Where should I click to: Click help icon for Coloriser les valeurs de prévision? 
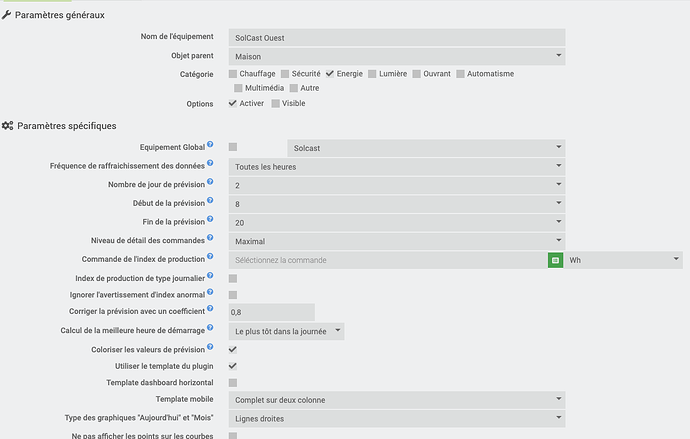[x=210, y=347]
